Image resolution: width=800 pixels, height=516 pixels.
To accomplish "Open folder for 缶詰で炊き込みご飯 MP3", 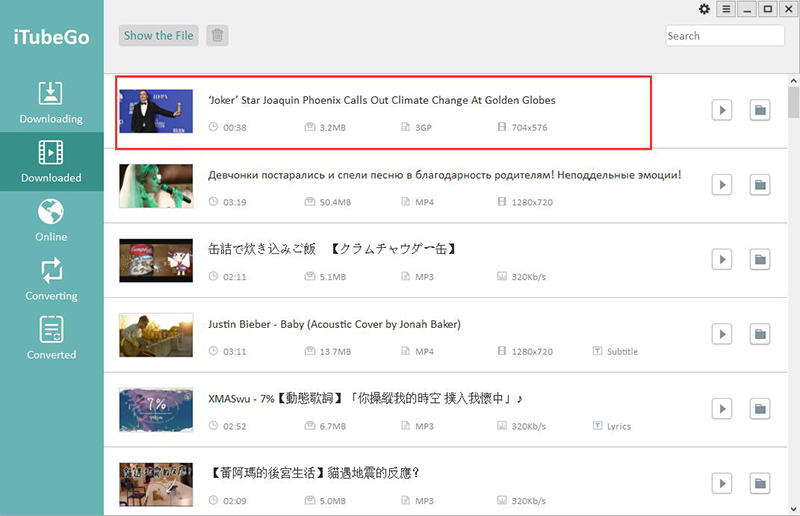I will point(760,259).
